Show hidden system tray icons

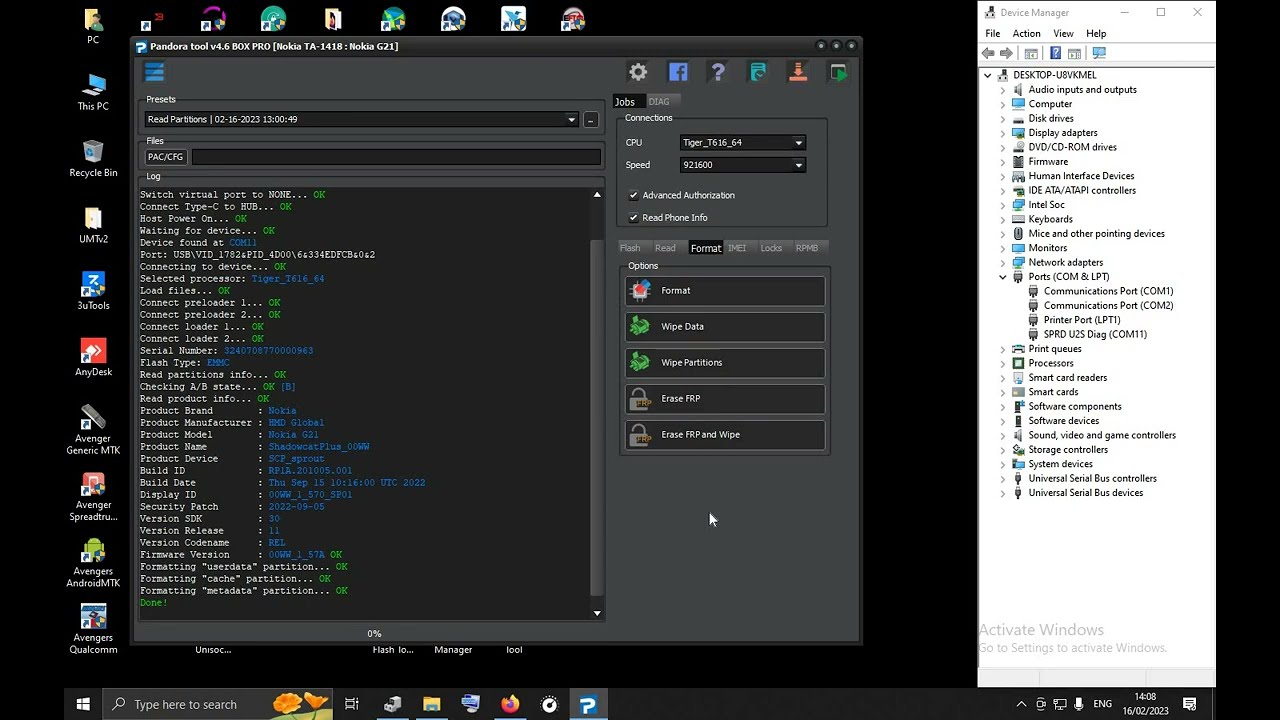pyautogui.click(x=1021, y=704)
